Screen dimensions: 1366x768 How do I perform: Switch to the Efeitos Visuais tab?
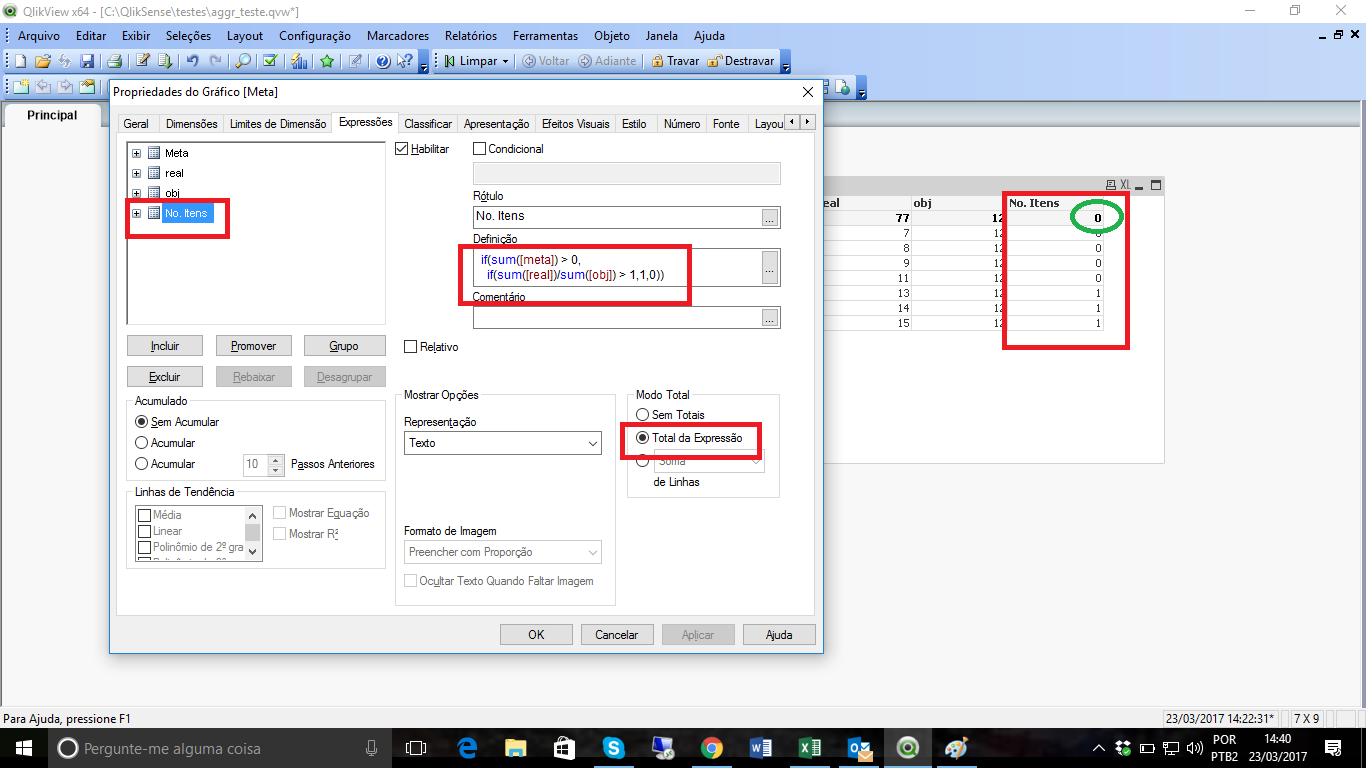pyautogui.click(x=575, y=124)
